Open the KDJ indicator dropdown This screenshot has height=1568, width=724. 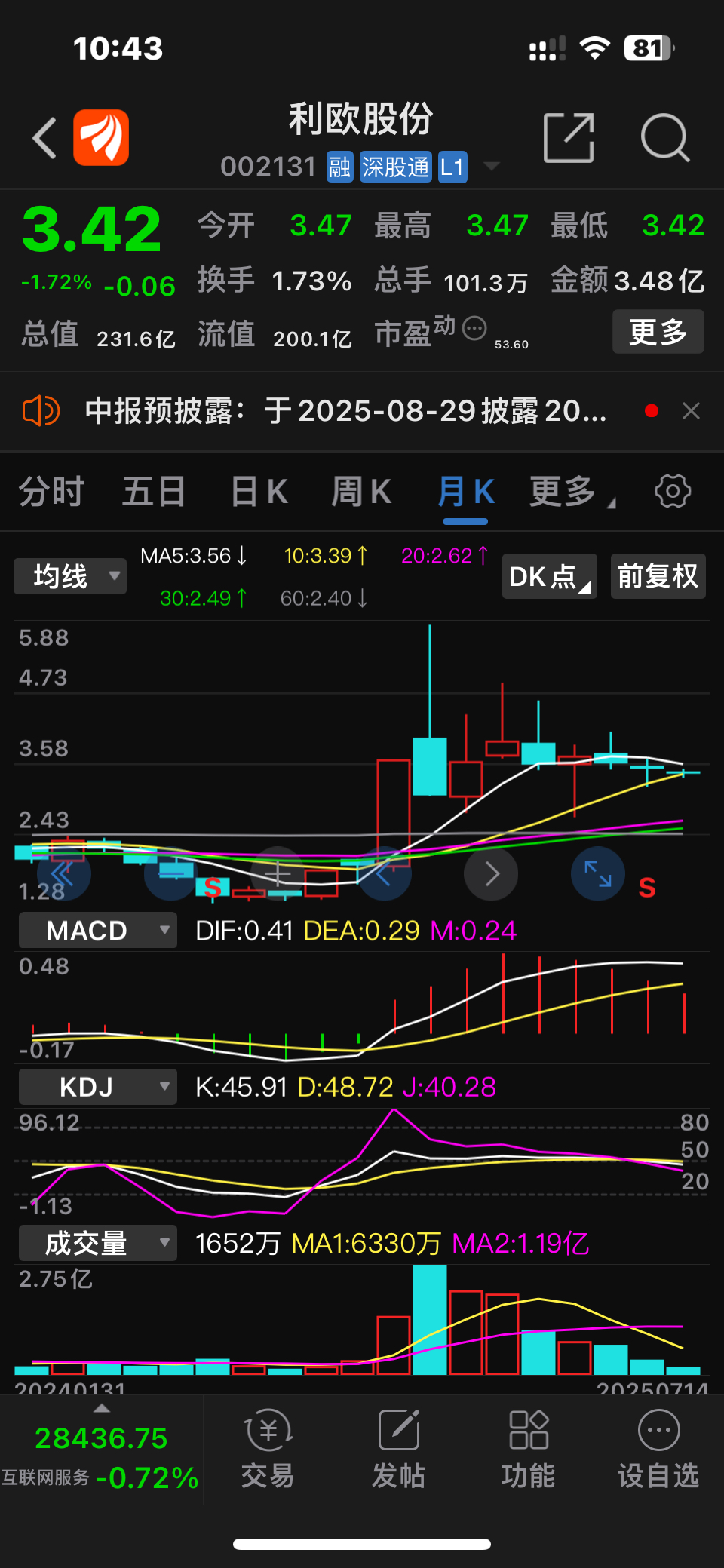tap(98, 1087)
